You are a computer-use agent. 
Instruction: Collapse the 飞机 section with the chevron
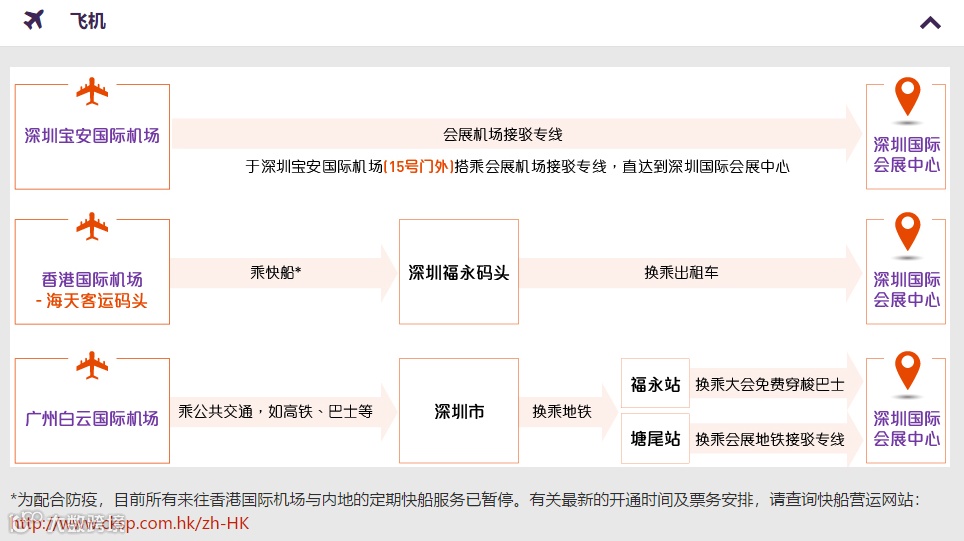[x=930, y=23]
